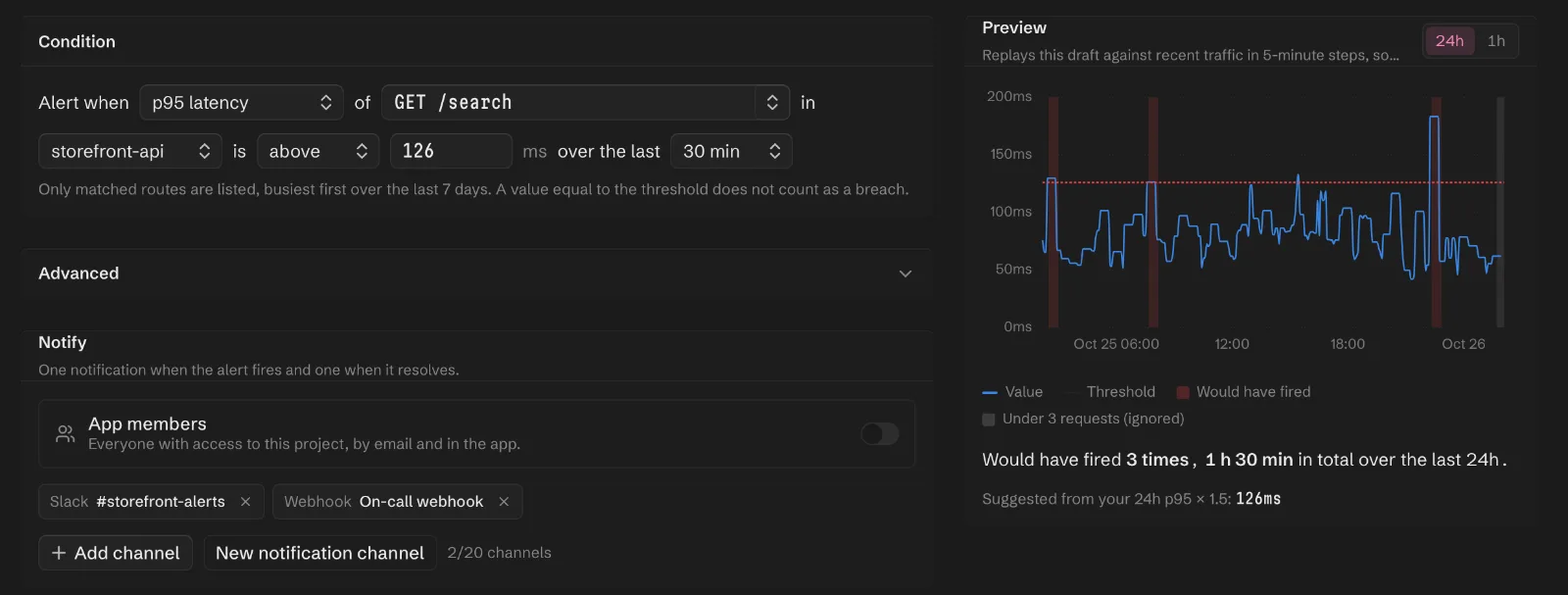Click the Replays this draft description text
Viewport: 1568px width, 595px height.
click(x=1190, y=55)
